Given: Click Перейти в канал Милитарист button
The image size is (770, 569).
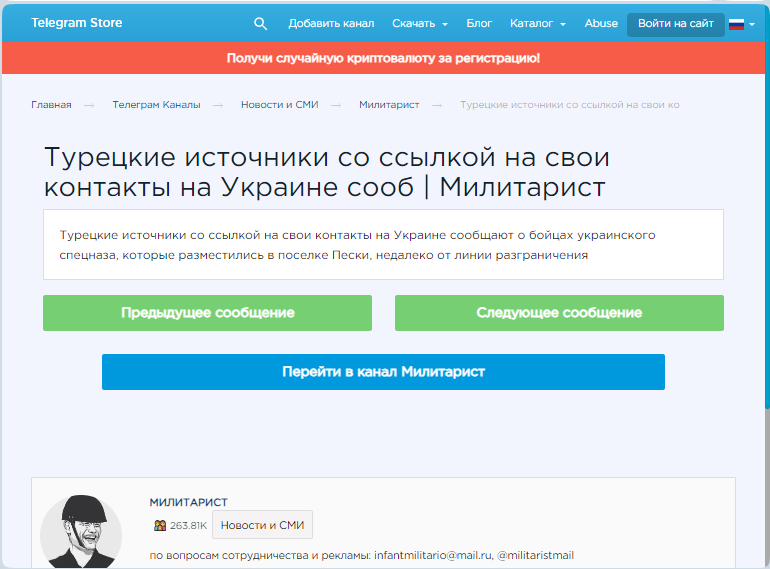Looking at the screenshot, I should (384, 372).
